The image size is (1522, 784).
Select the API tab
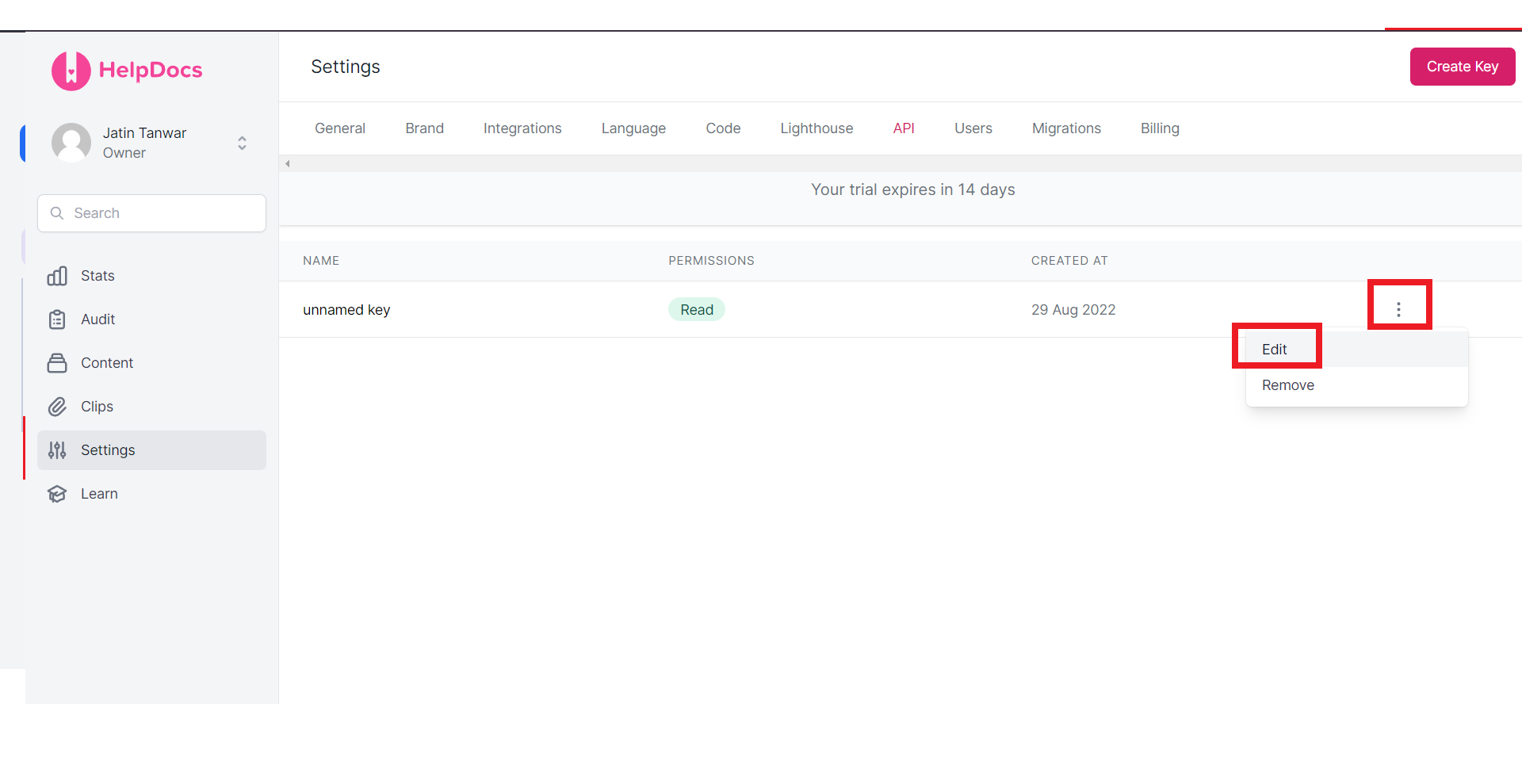(x=904, y=128)
